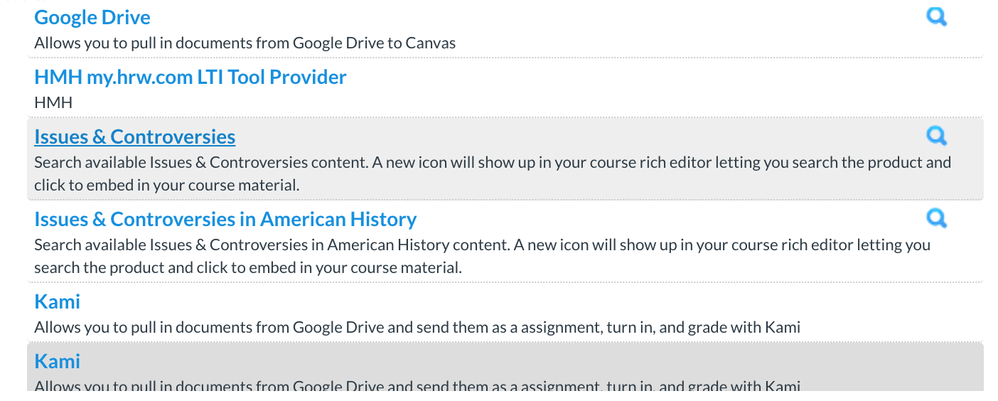
Task: Click 'search the product and click to embed' line
Action: [247, 267]
